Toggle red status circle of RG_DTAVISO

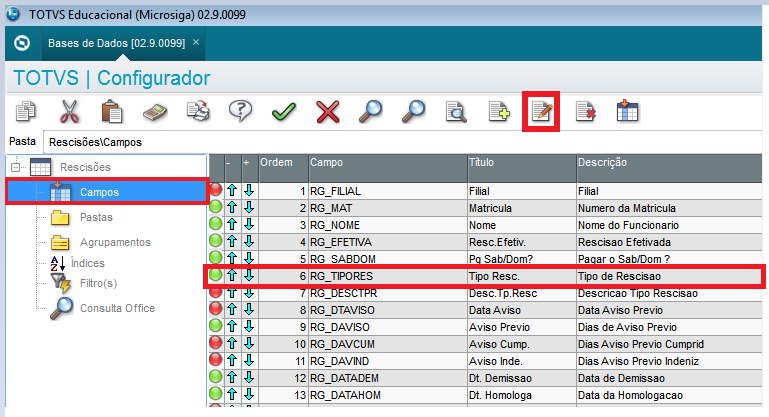point(216,309)
